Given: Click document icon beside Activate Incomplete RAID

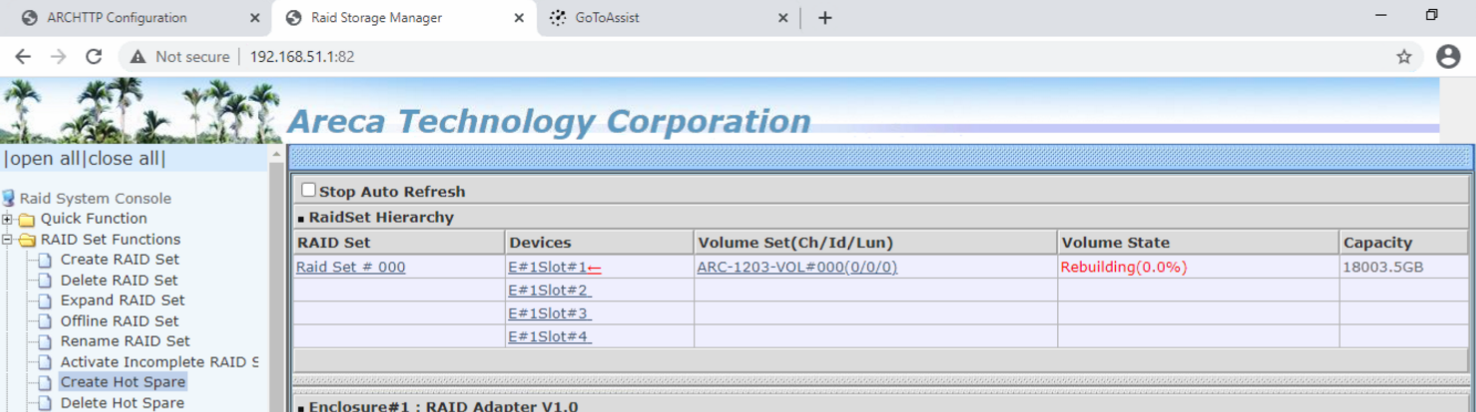Looking at the screenshot, I should click(x=44, y=363).
